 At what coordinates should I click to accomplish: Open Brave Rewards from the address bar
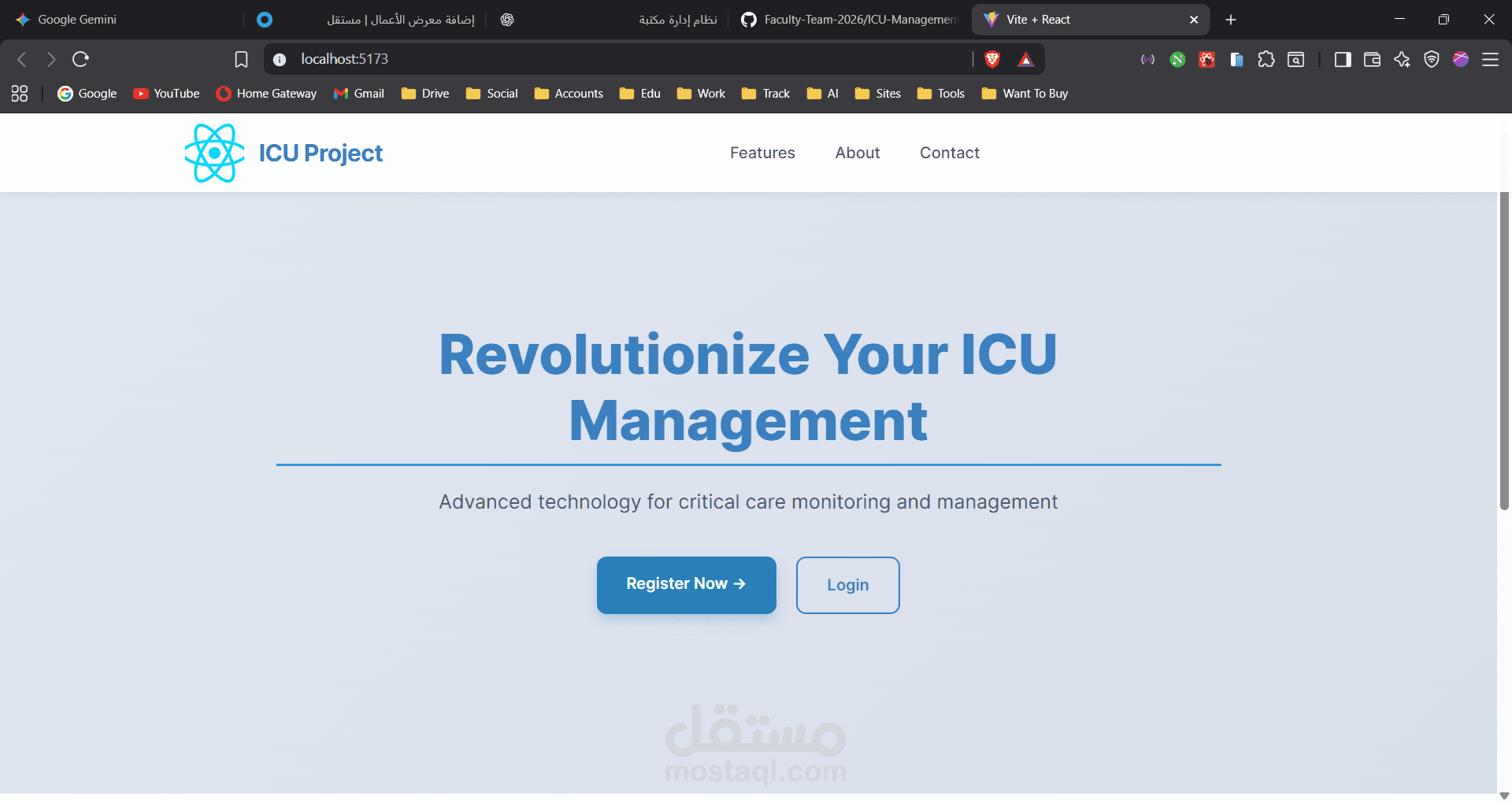[x=1026, y=59]
